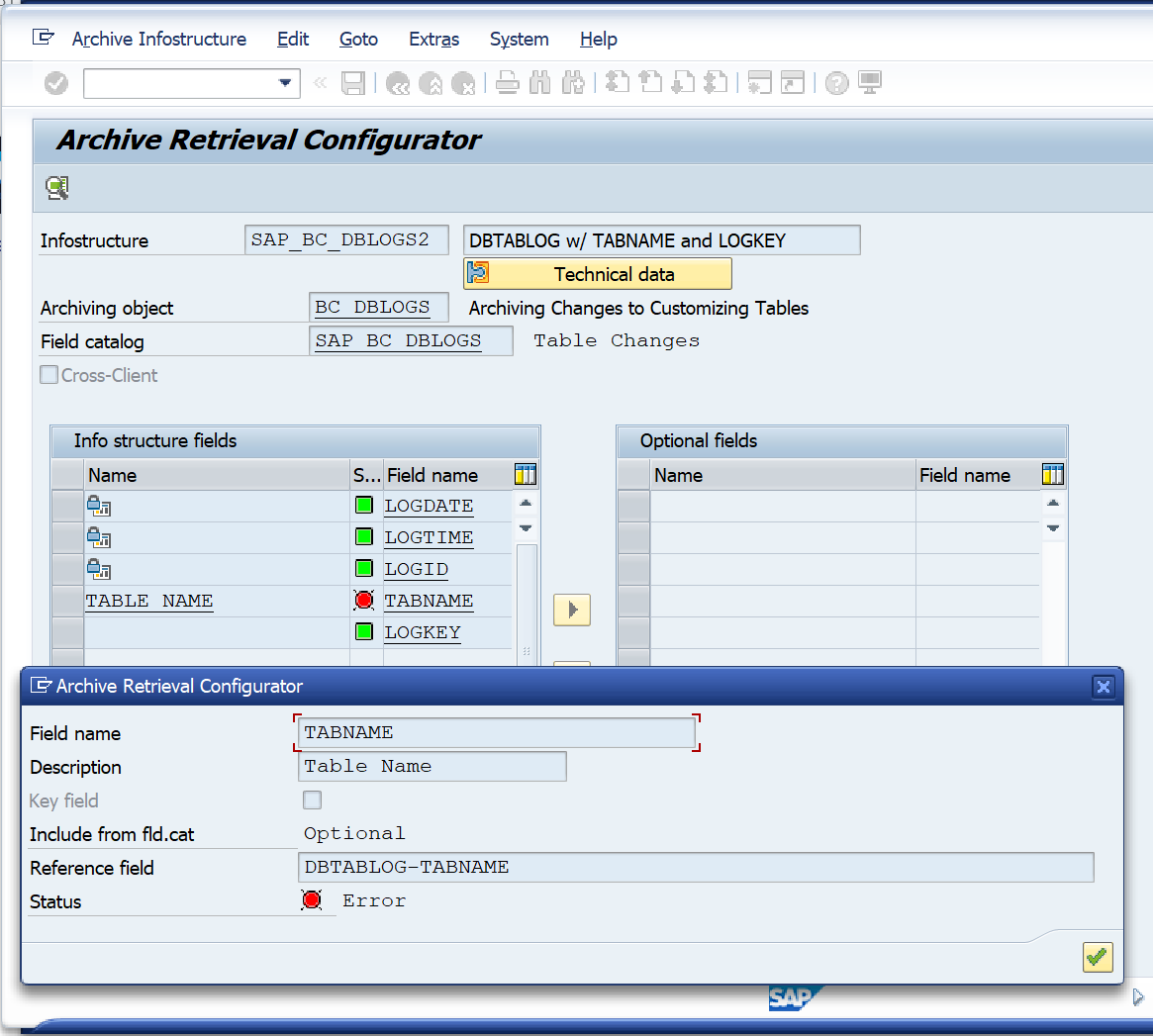This screenshot has height=1036, width=1153.
Task: Click the Print icon
Action: (508, 82)
